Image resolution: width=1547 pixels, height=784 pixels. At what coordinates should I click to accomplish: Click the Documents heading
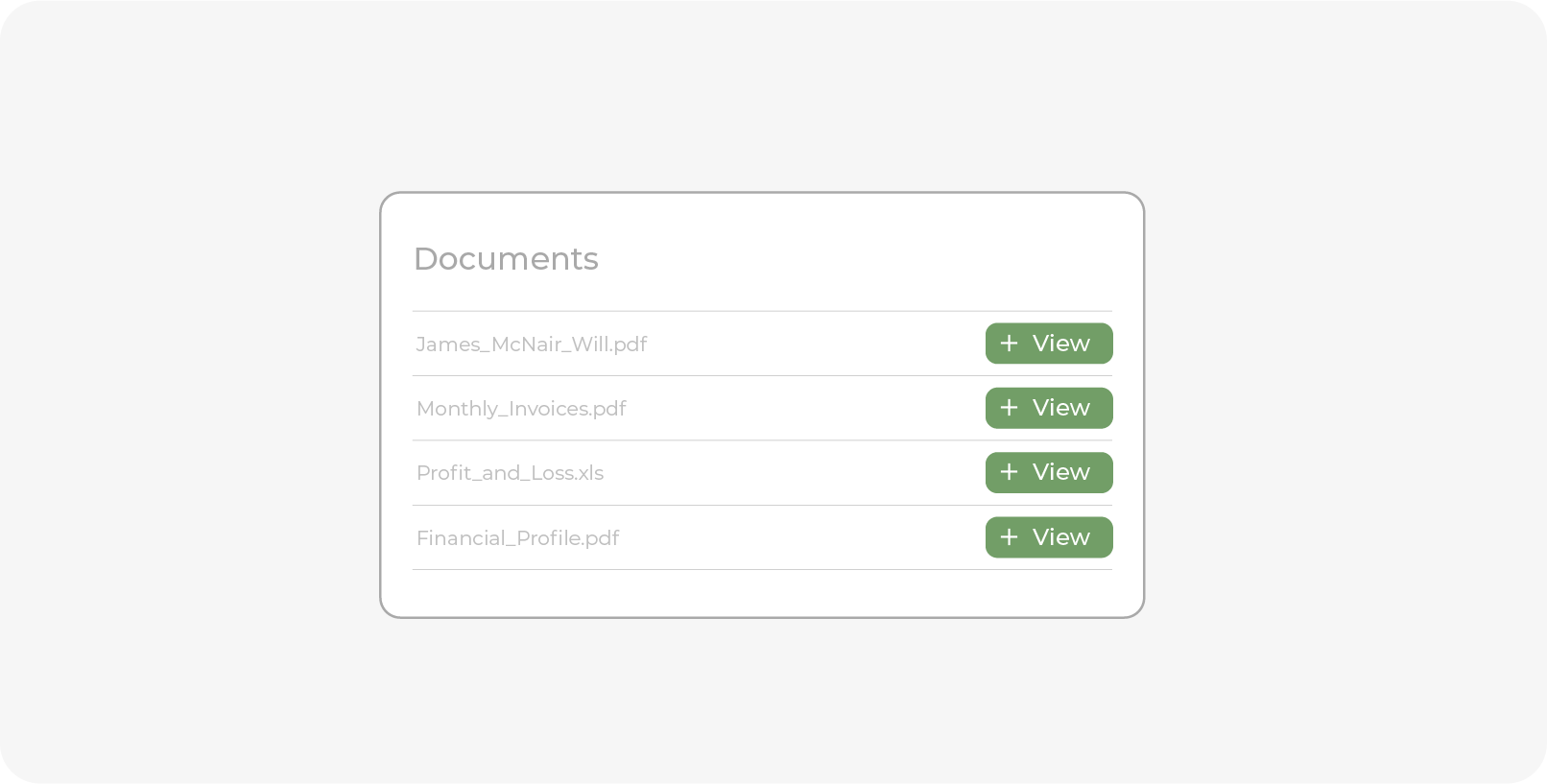[506, 259]
